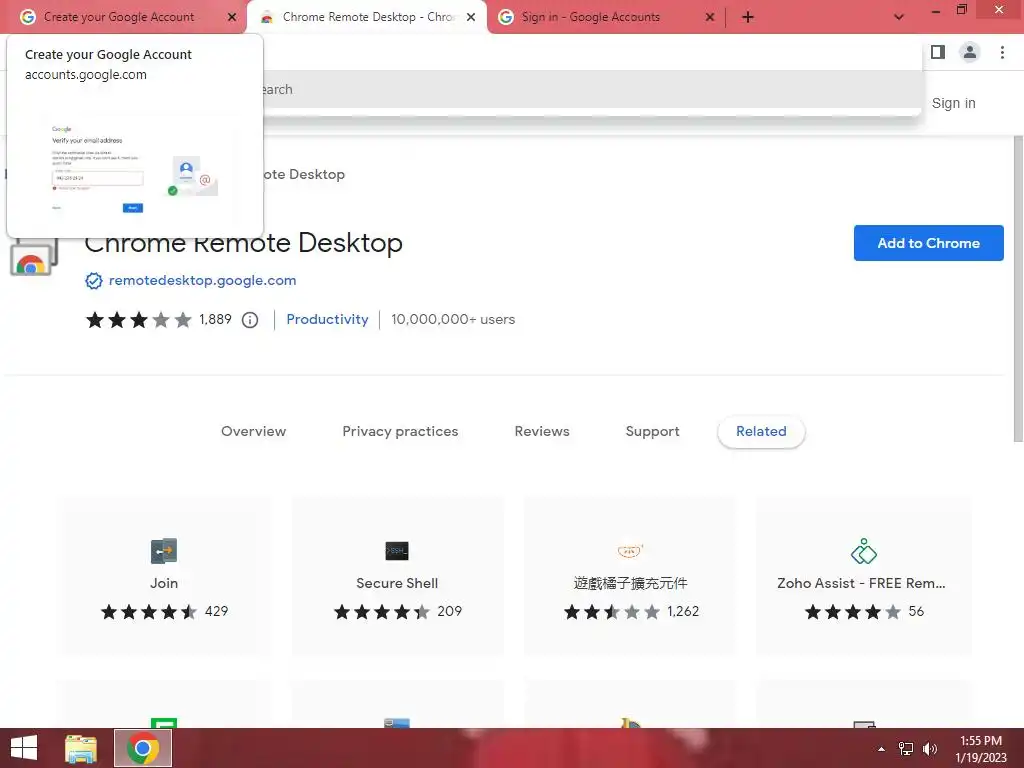Switch to Reviews tab
The height and width of the screenshot is (768, 1024).
pos(542,431)
